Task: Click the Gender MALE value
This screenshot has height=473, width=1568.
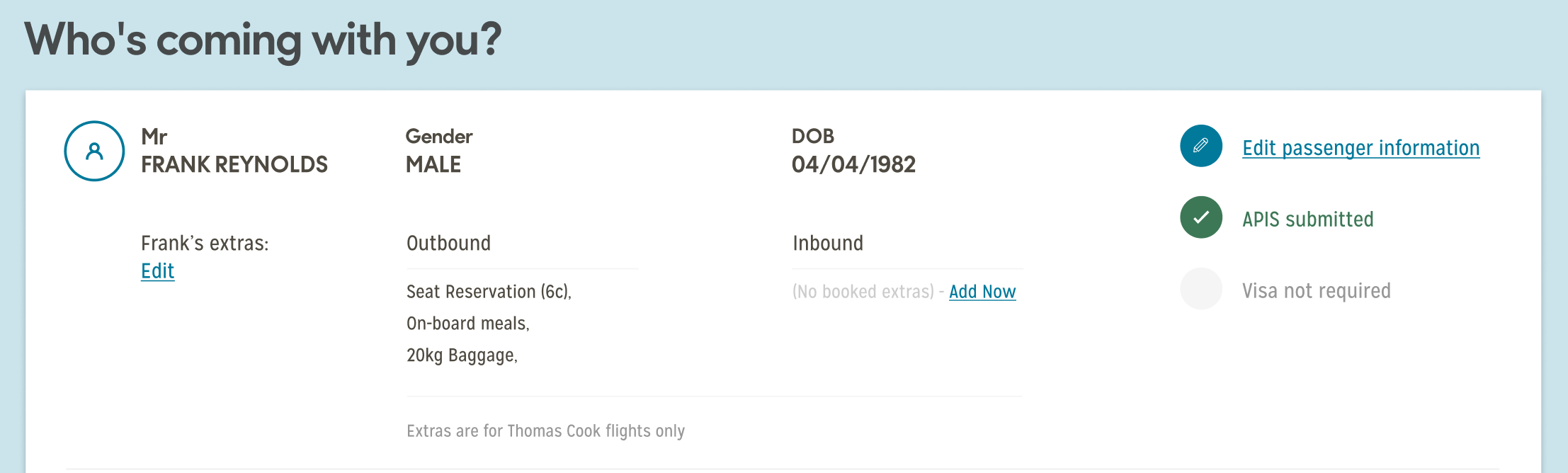Action: (433, 164)
